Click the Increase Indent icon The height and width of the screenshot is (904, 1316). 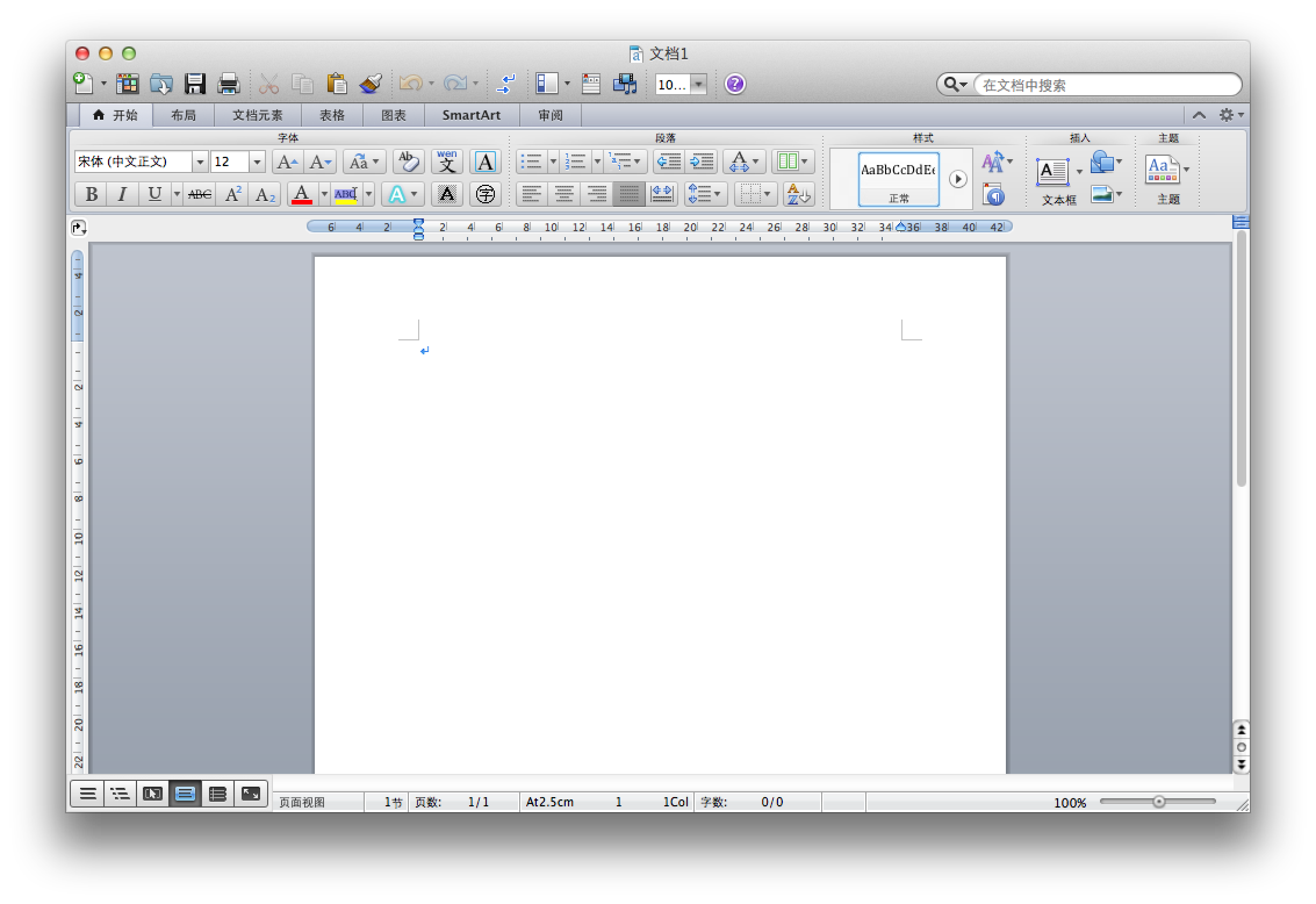pyautogui.click(x=702, y=162)
